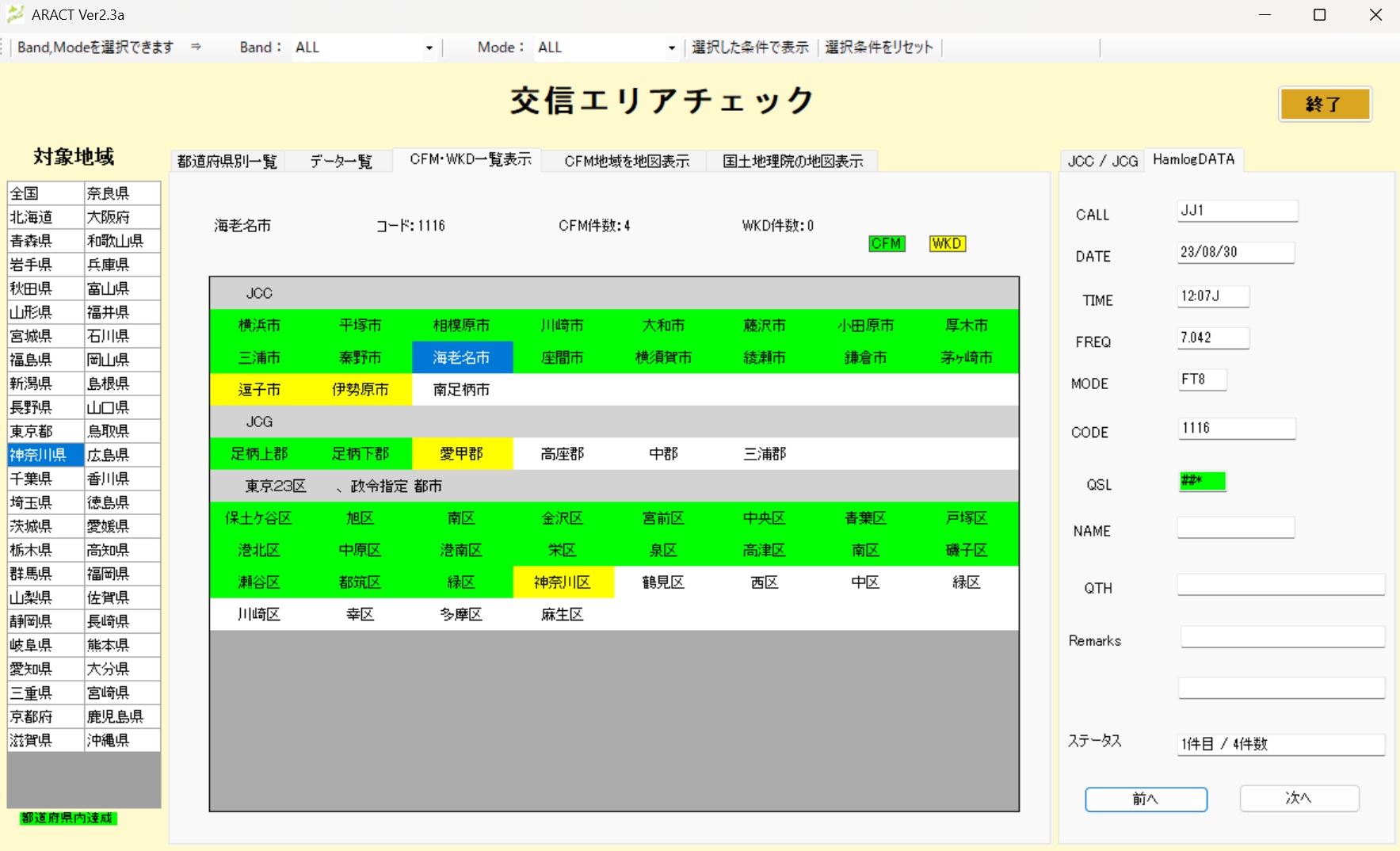
Task: Click the green CFM legend swatch
Action: 887,243
